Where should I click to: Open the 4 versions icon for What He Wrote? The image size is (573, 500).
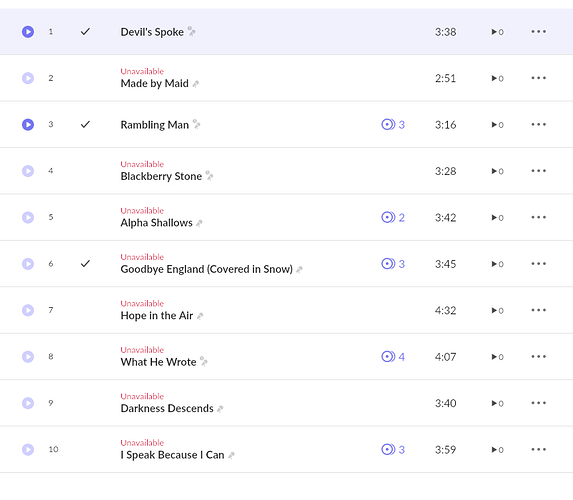pyautogui.click(x=393, y=357)
